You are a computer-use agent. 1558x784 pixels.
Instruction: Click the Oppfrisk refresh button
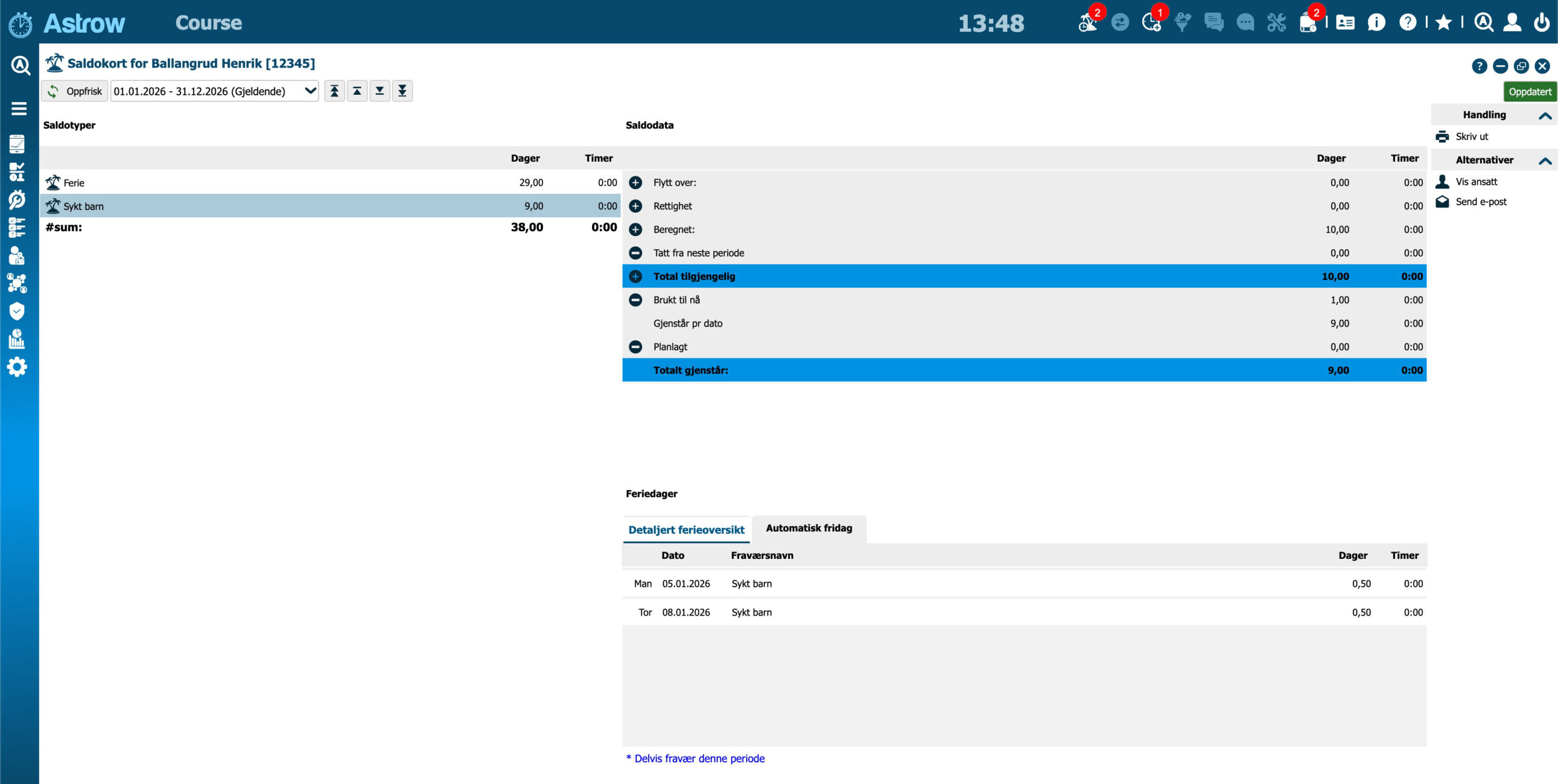(x=75, y=91)
